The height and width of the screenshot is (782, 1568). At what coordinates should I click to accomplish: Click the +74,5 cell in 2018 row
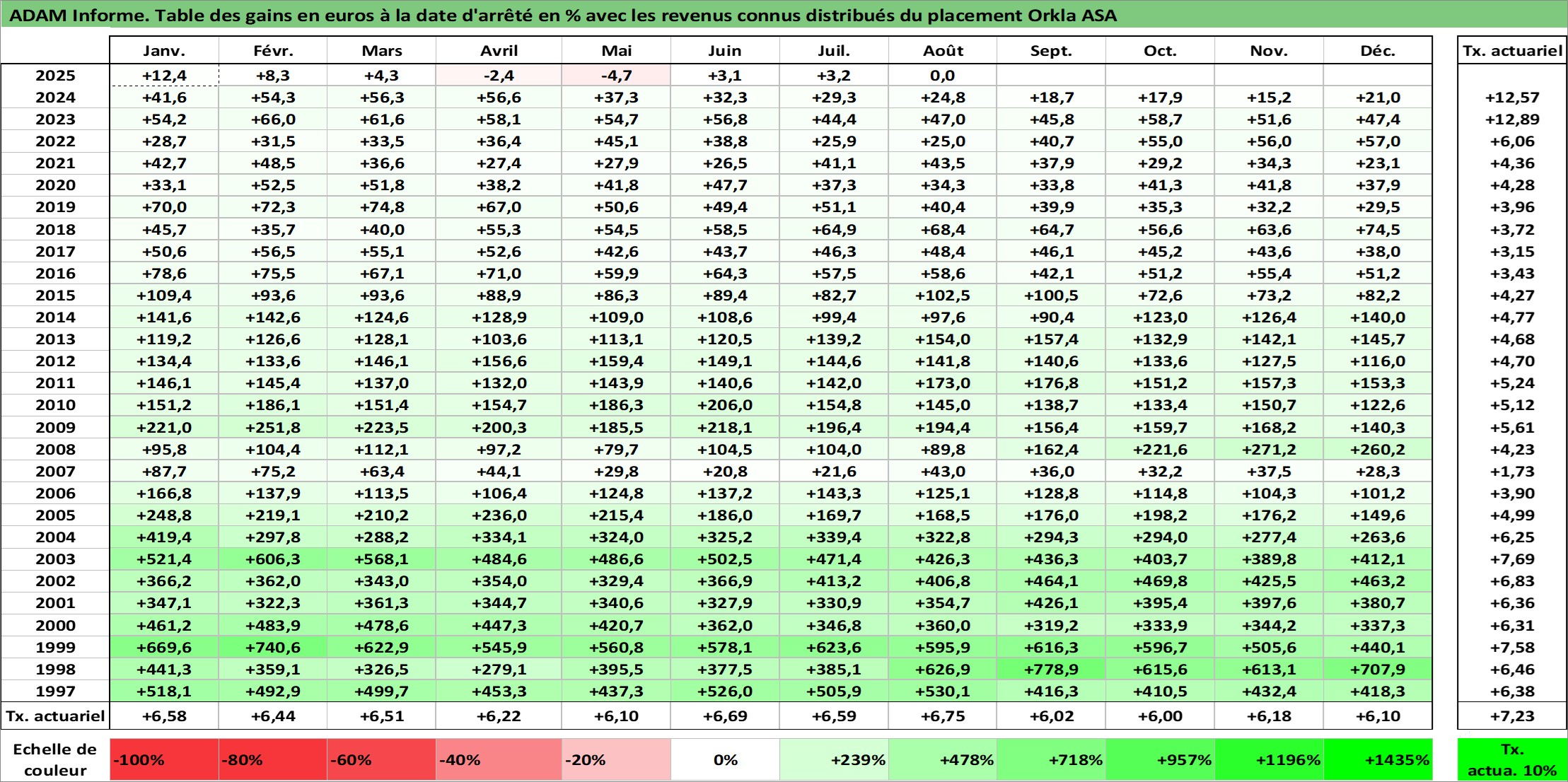tap(1378, 230)
